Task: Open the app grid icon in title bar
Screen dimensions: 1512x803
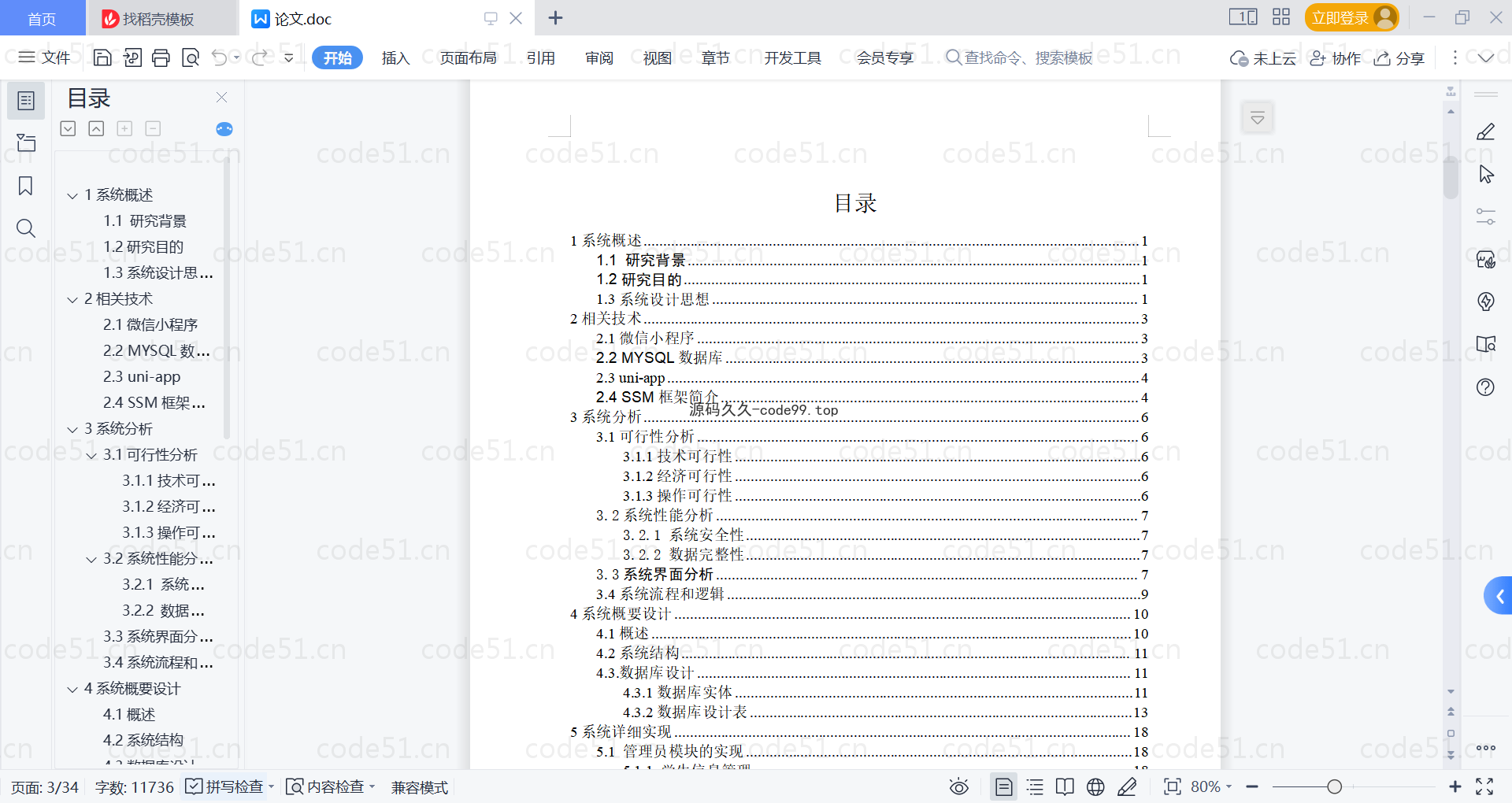Action: (x=1281, y=17)
